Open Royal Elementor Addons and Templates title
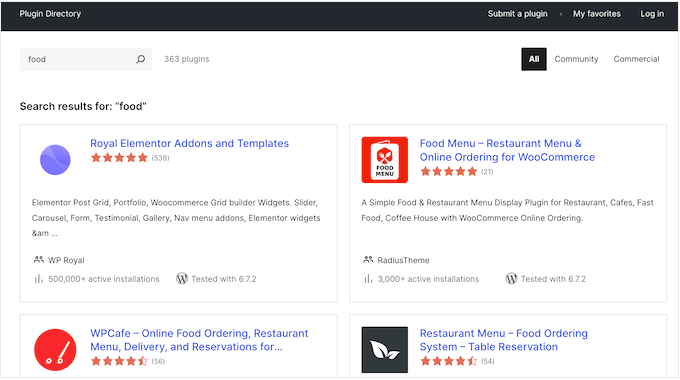The image size is (680, 380). click(190, 144)
